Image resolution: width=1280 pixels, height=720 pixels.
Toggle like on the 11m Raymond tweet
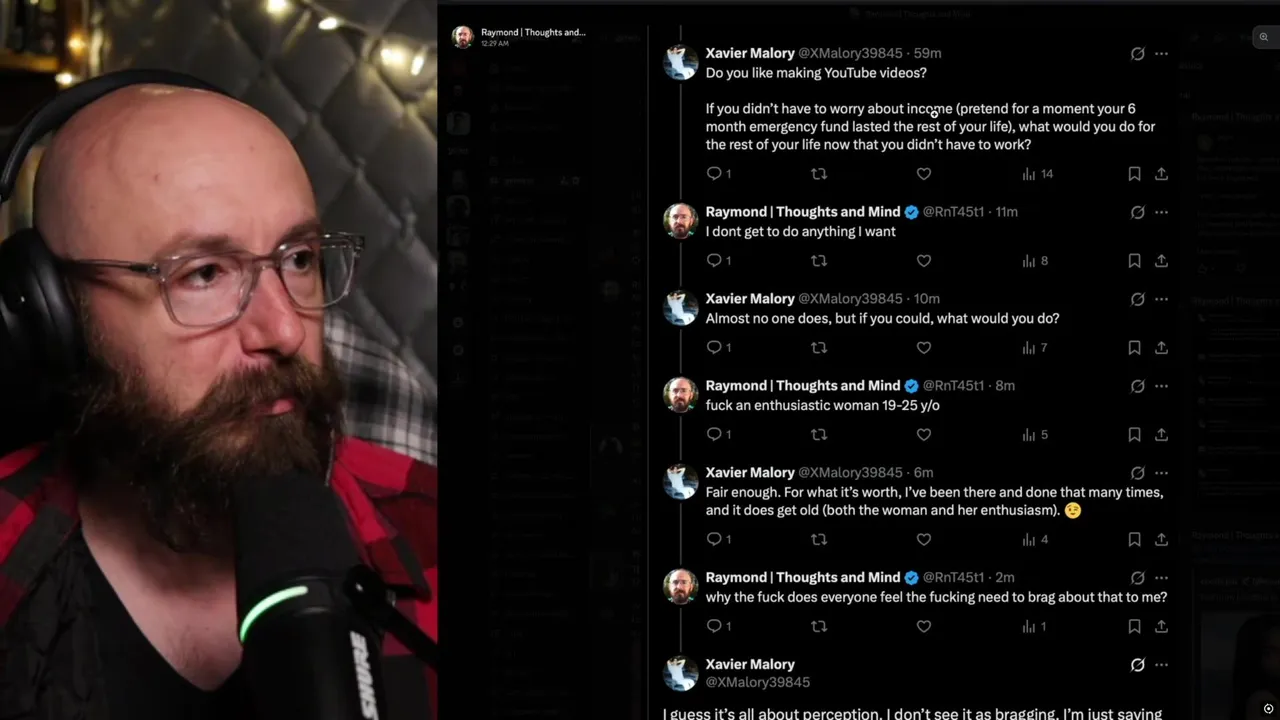[924, 261]
